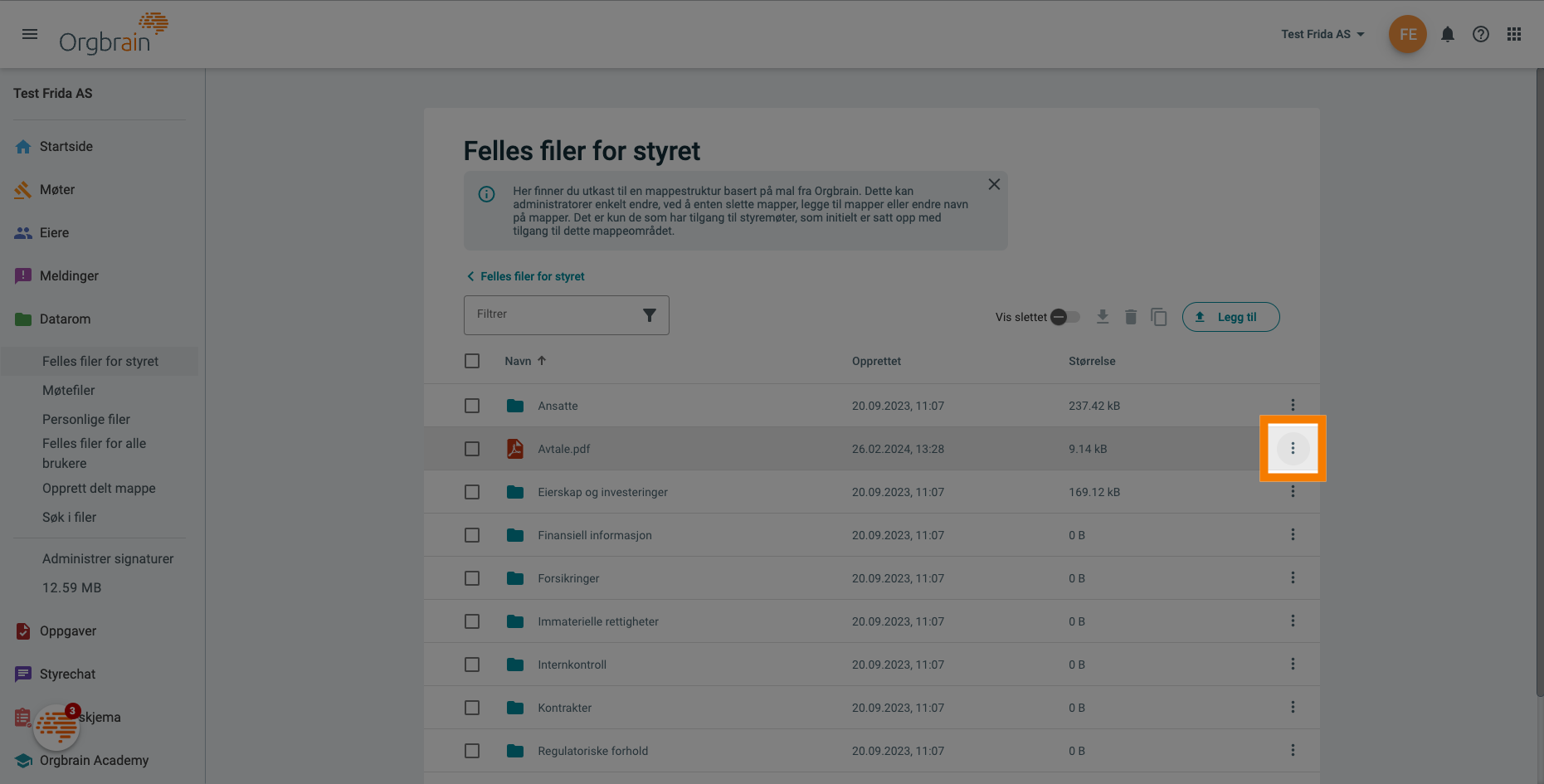Open the Finansiell informasjon folder

pyautogui.click(x=595, y=535)
